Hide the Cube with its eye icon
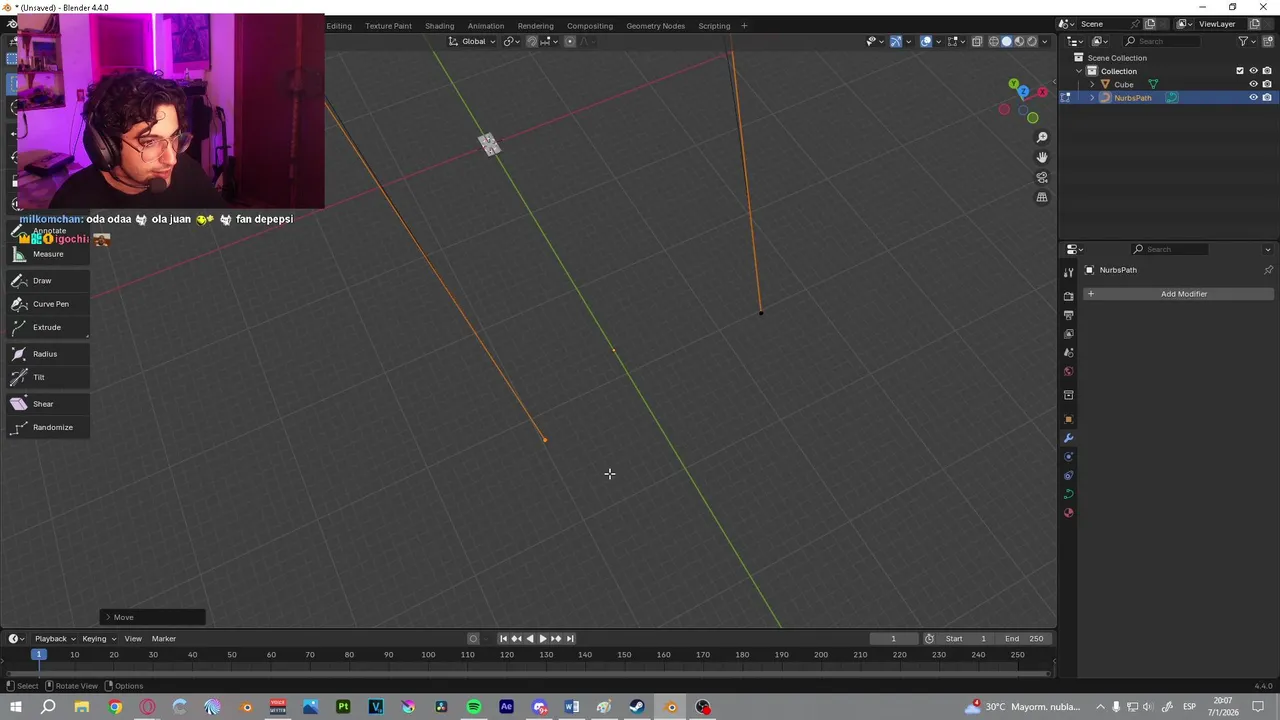This screenshot has width=1280, height=720. pos(1253,84)
